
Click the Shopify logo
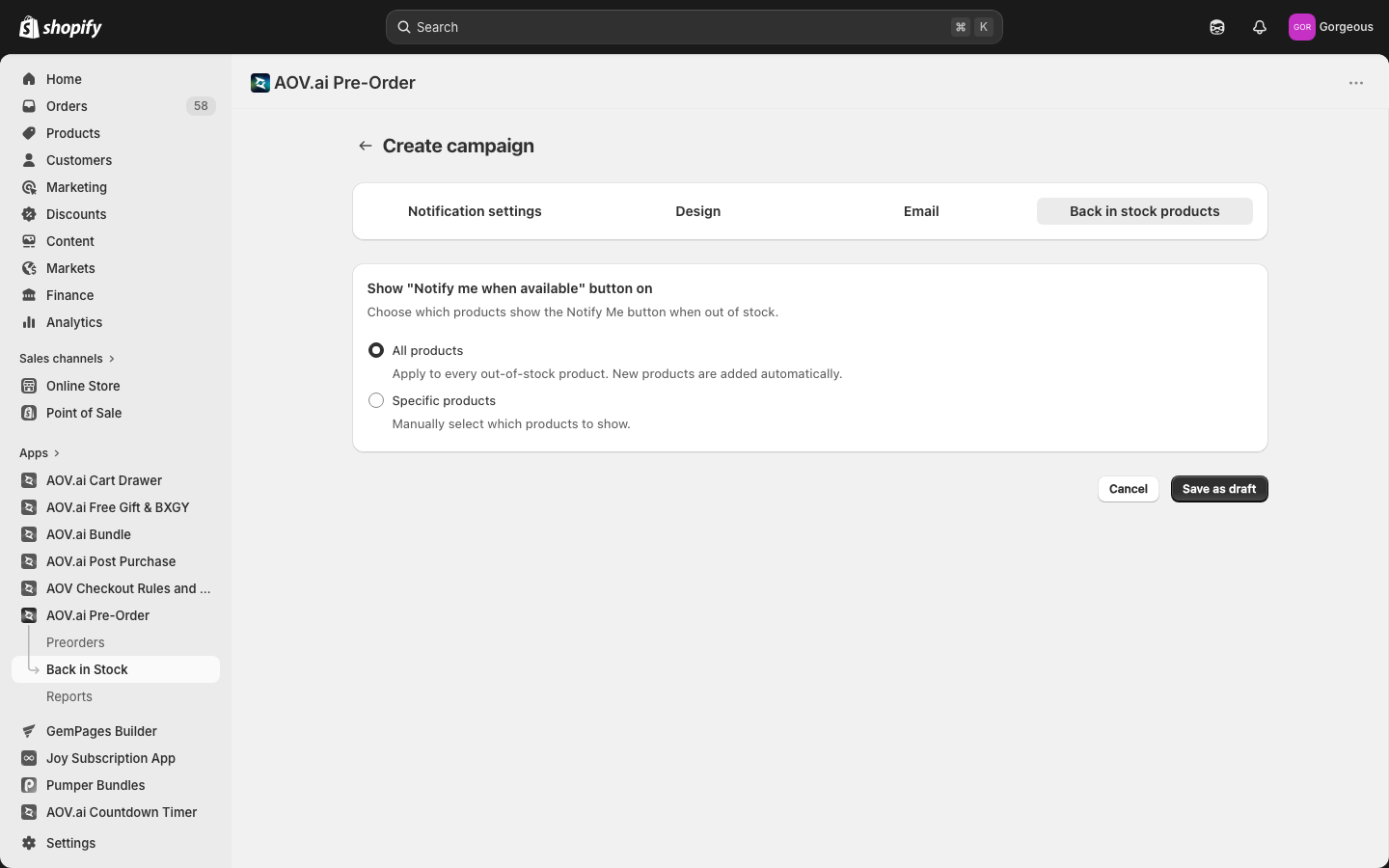60,27
